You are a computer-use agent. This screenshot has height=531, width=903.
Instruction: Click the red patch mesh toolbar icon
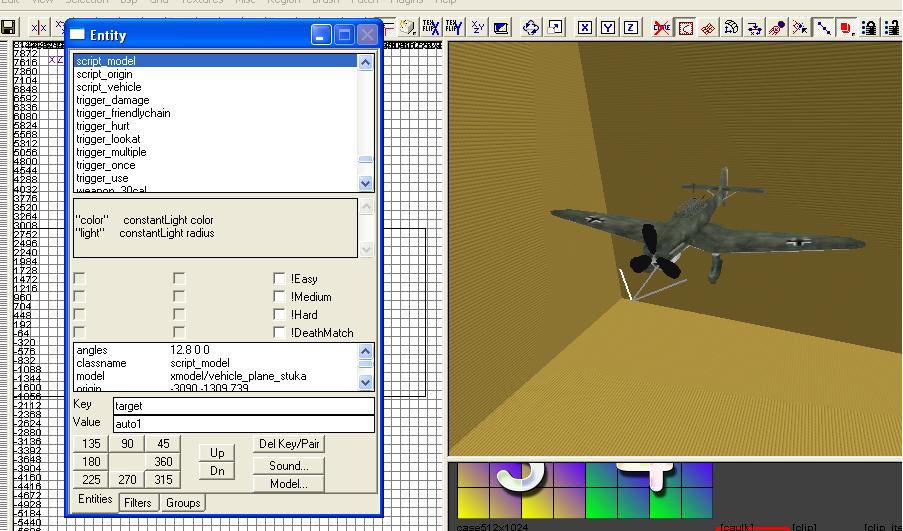708,27
